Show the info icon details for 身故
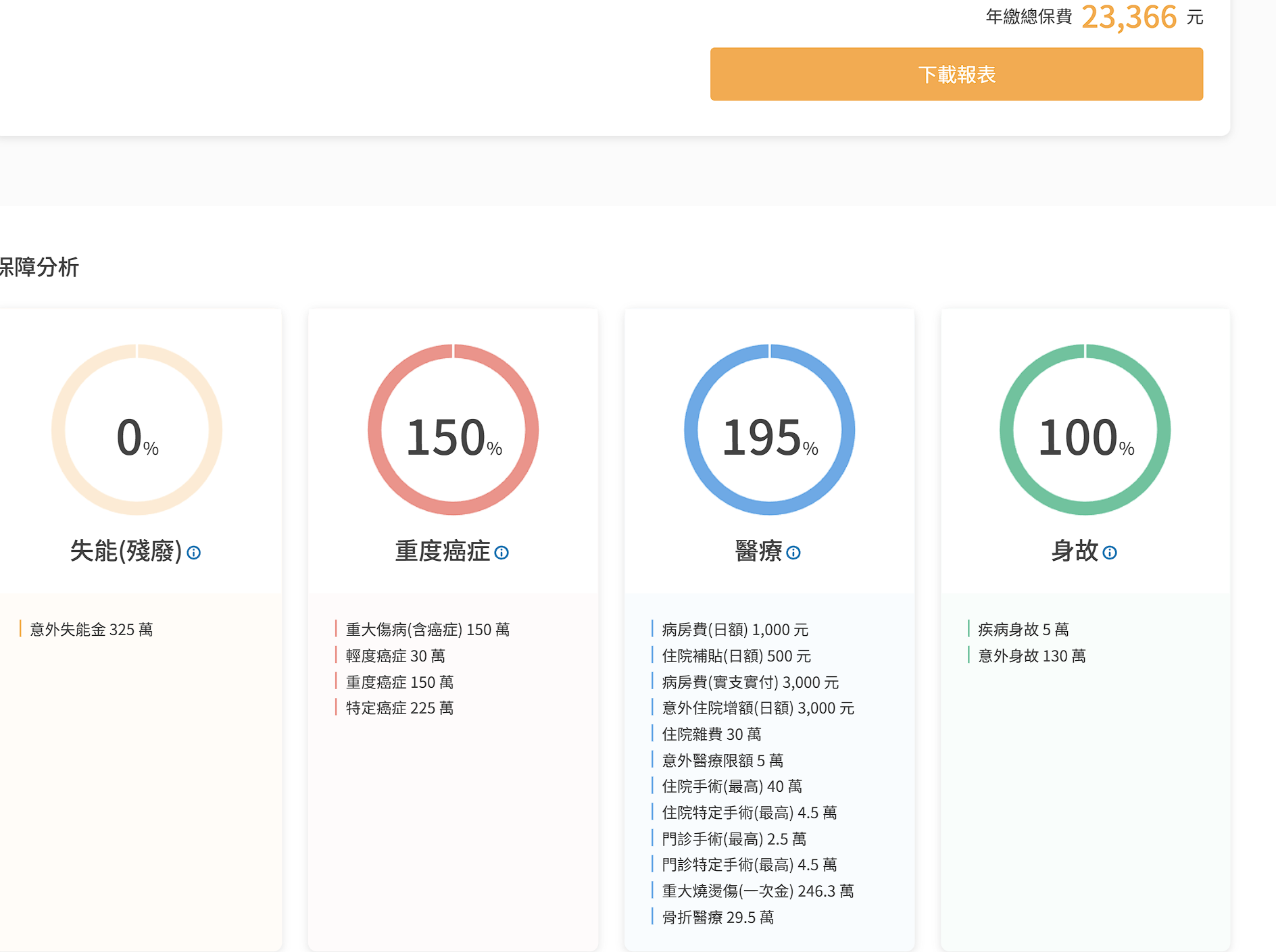1276x952 pixels. [x=1110, y=553]
